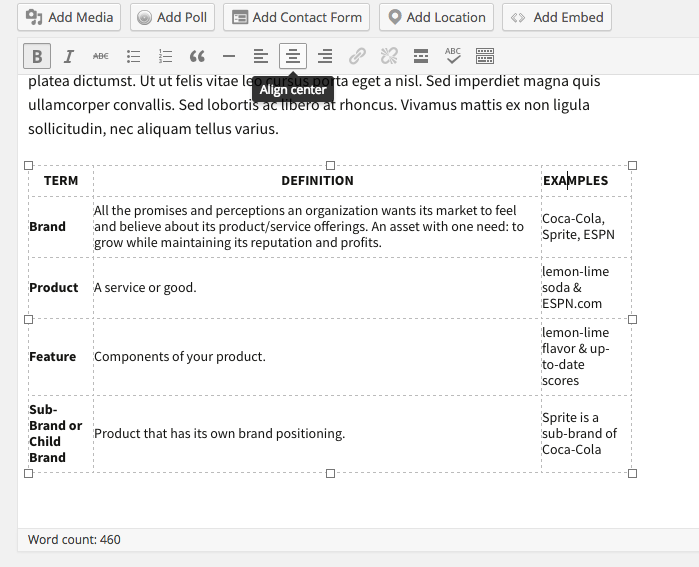The image size is (699, 567).
Task: Insert a numbered list
Action: (x=165, y=56)
